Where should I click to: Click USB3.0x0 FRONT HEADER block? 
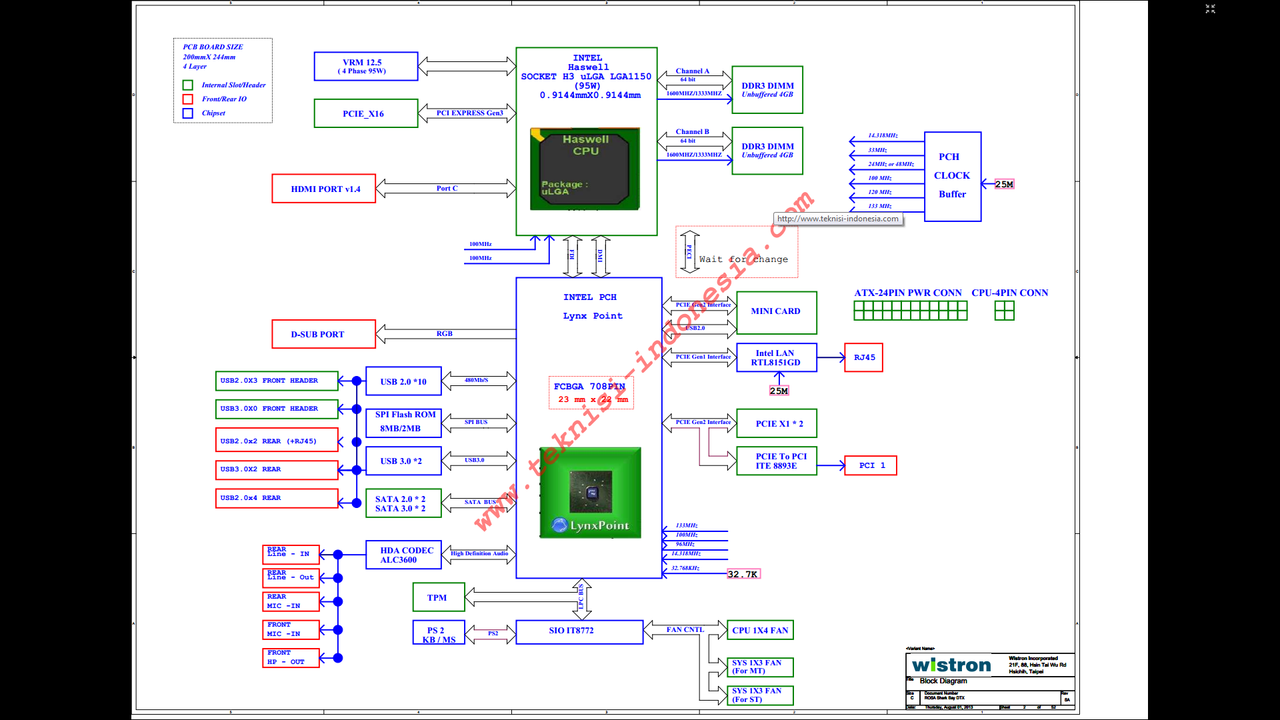(x=277, y=408)
